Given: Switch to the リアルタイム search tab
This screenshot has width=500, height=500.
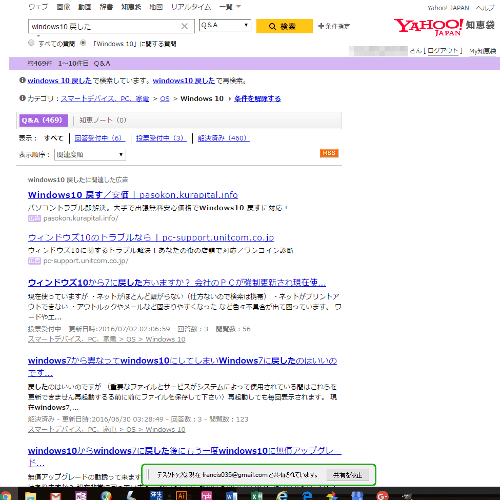Looking at the screenshot, I should (191, 7).
